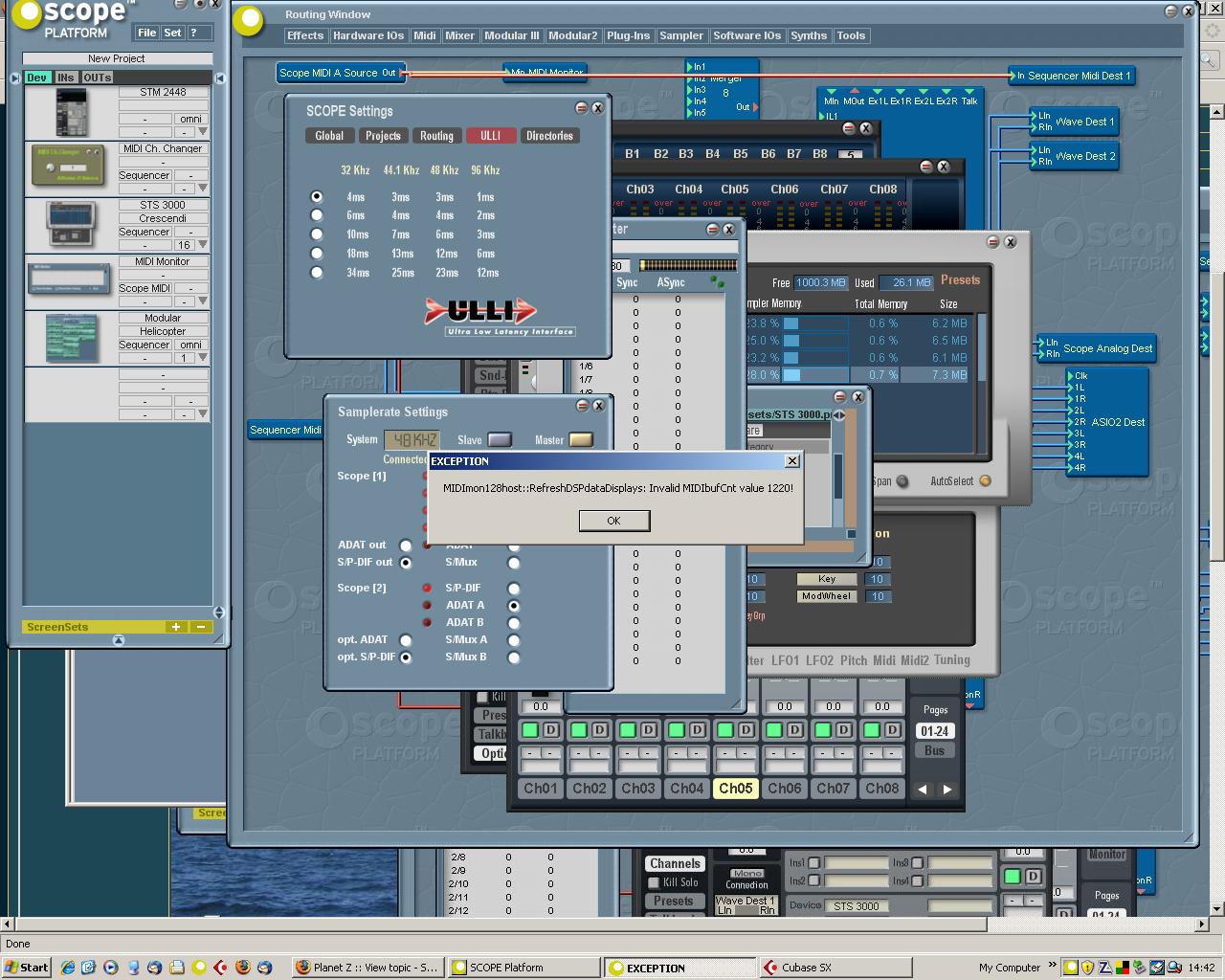Click the AutoSelect indicator in sampler window
Screen dimensions: 1225x980
(986, 481)
